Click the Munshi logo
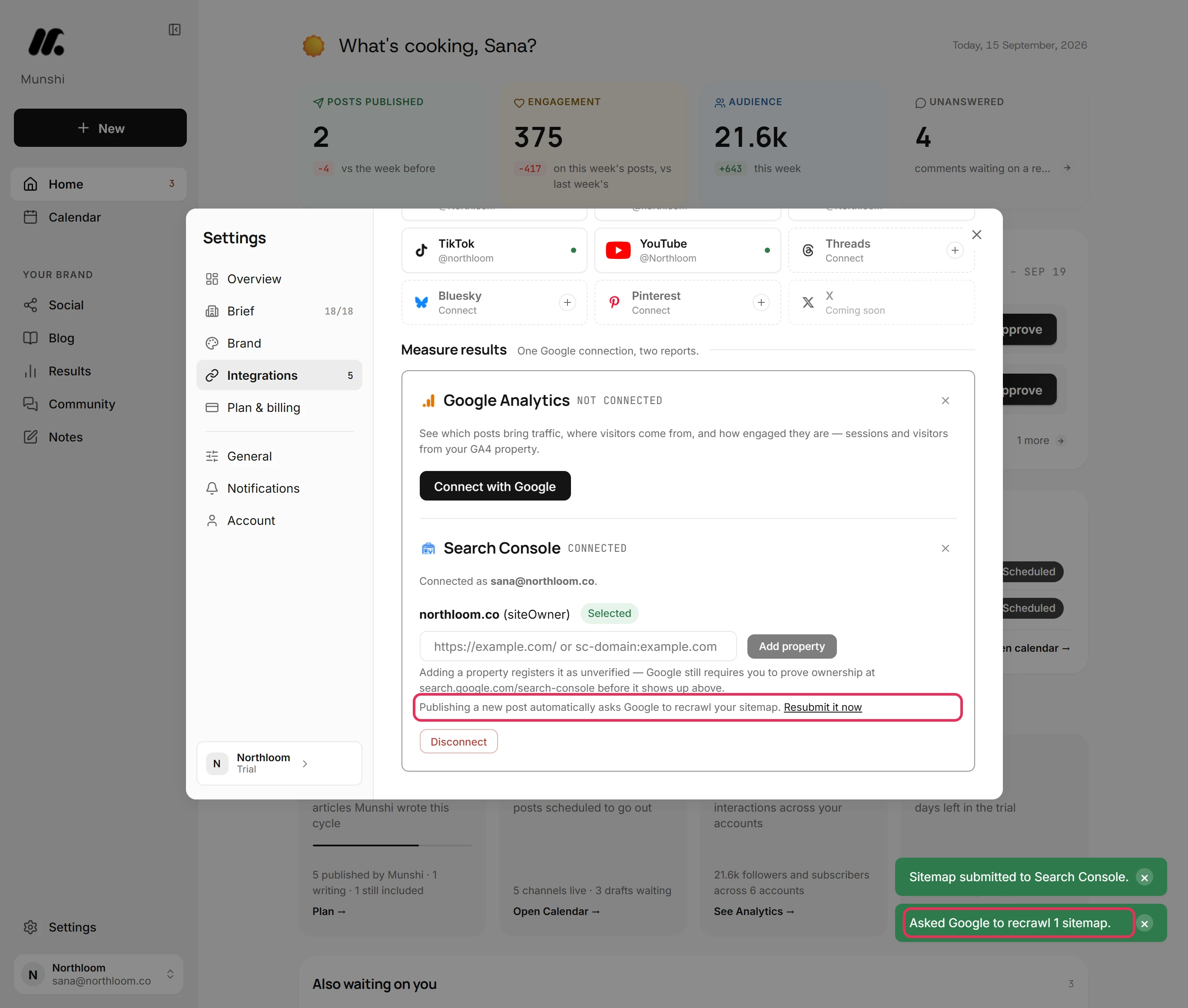1188x1008 pixels. pyautogui.click(x=46, y=42)
